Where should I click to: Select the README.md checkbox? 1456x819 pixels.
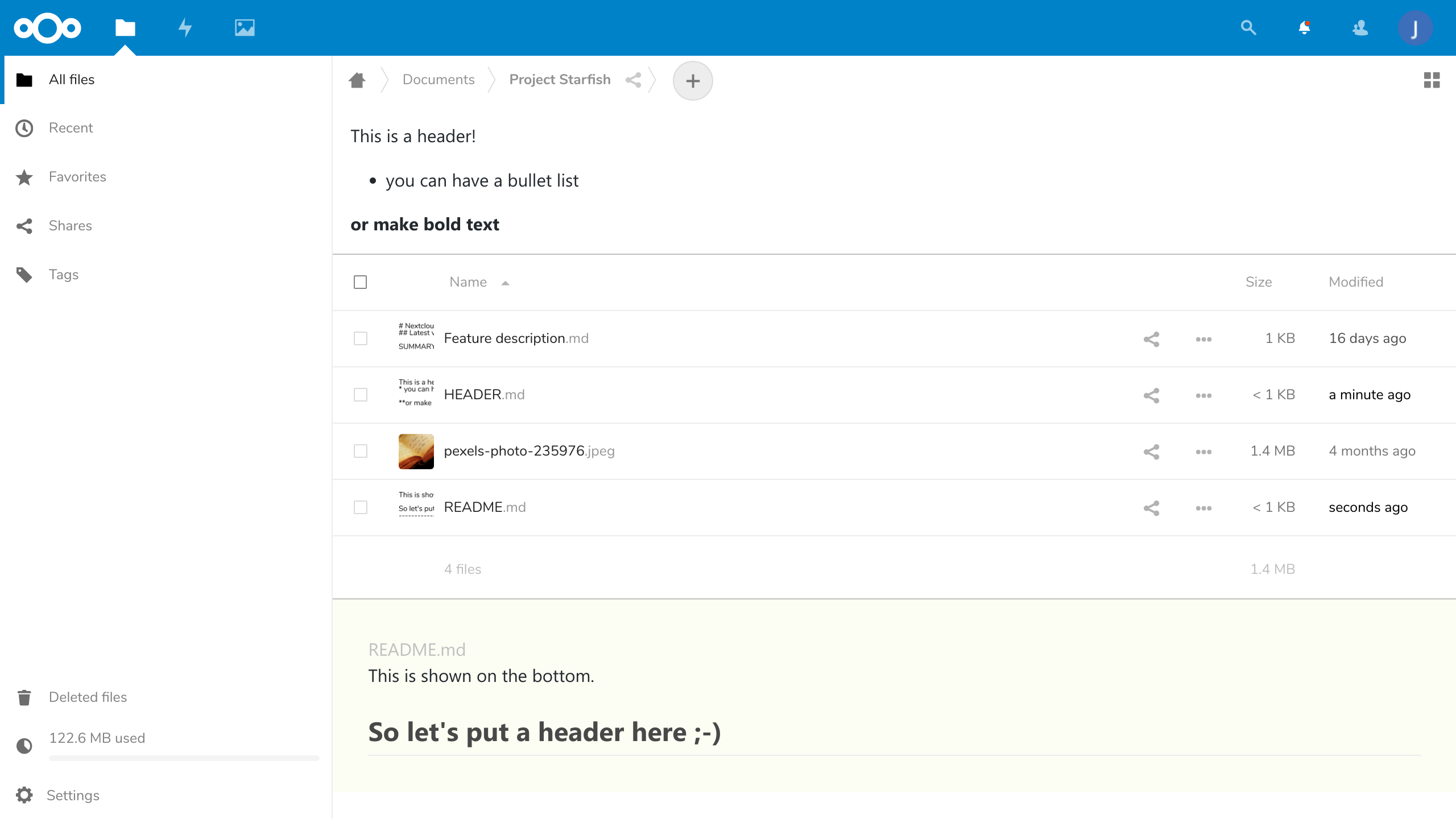[360, 507]
